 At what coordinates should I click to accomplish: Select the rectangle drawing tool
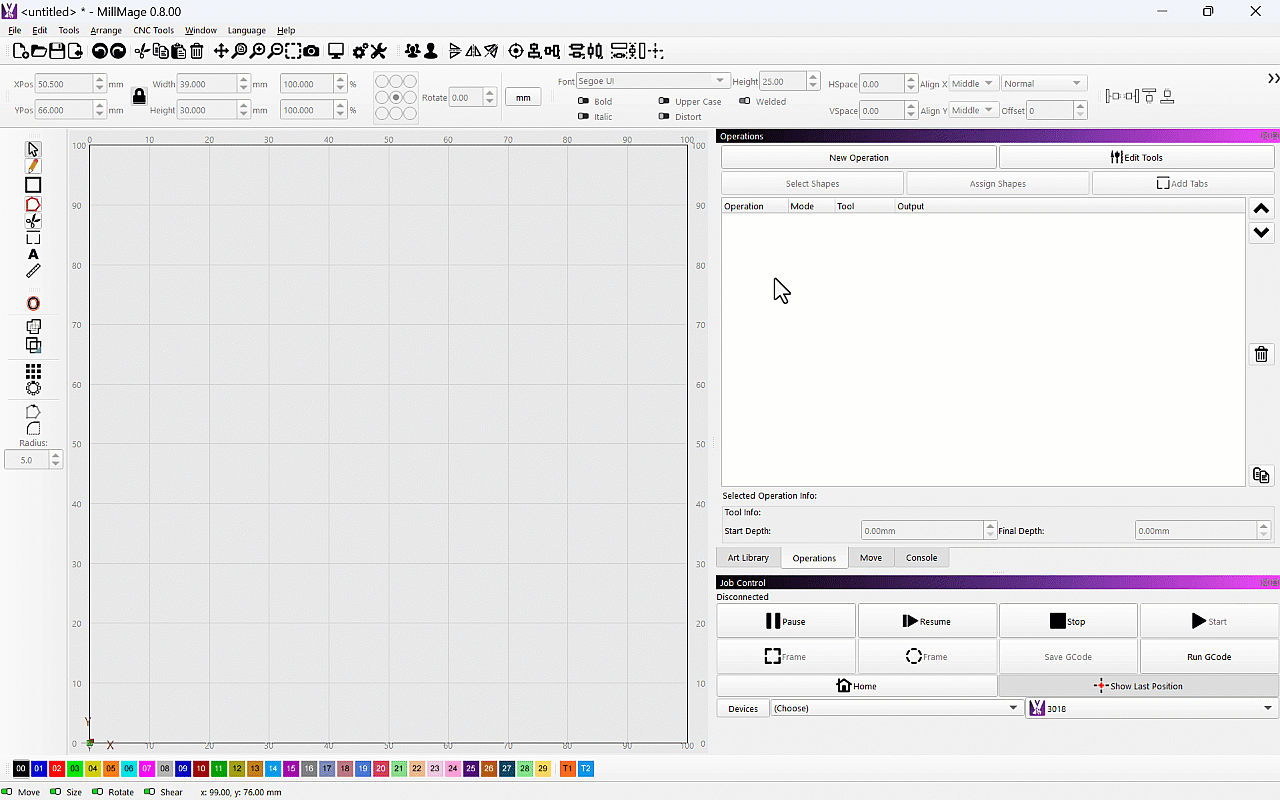[33, 185]
